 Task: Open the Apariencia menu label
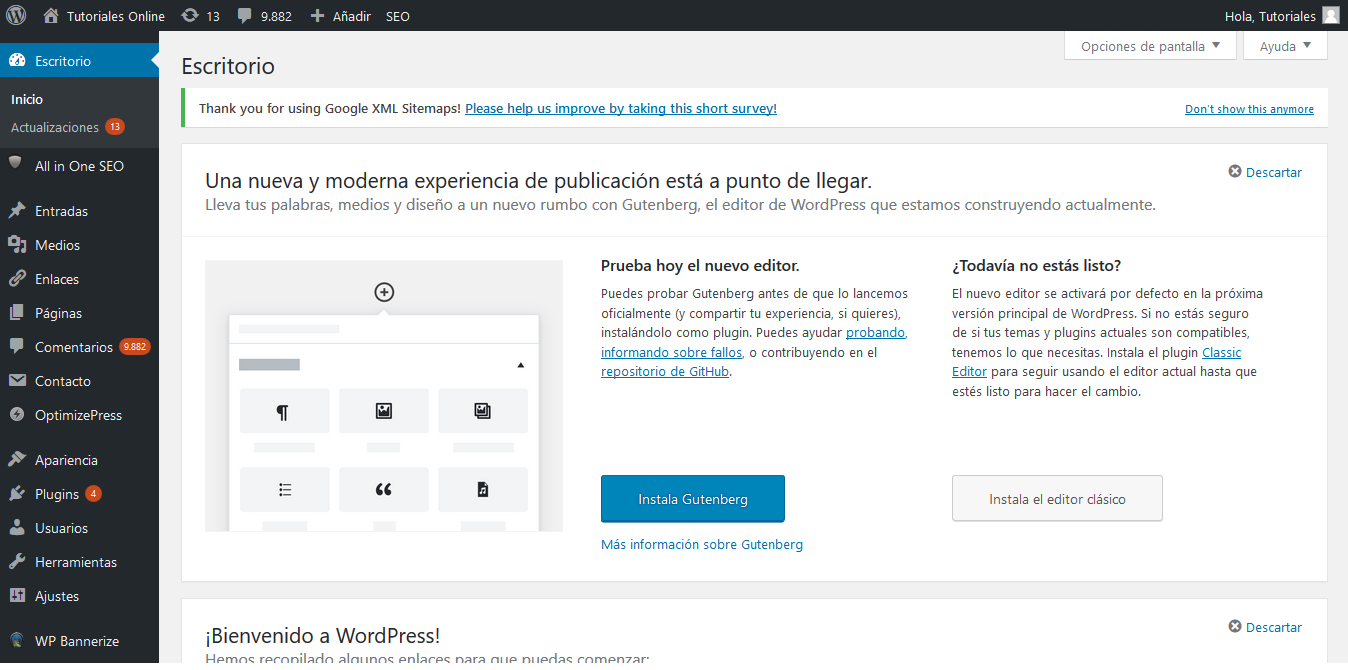[x=67, y=460]
